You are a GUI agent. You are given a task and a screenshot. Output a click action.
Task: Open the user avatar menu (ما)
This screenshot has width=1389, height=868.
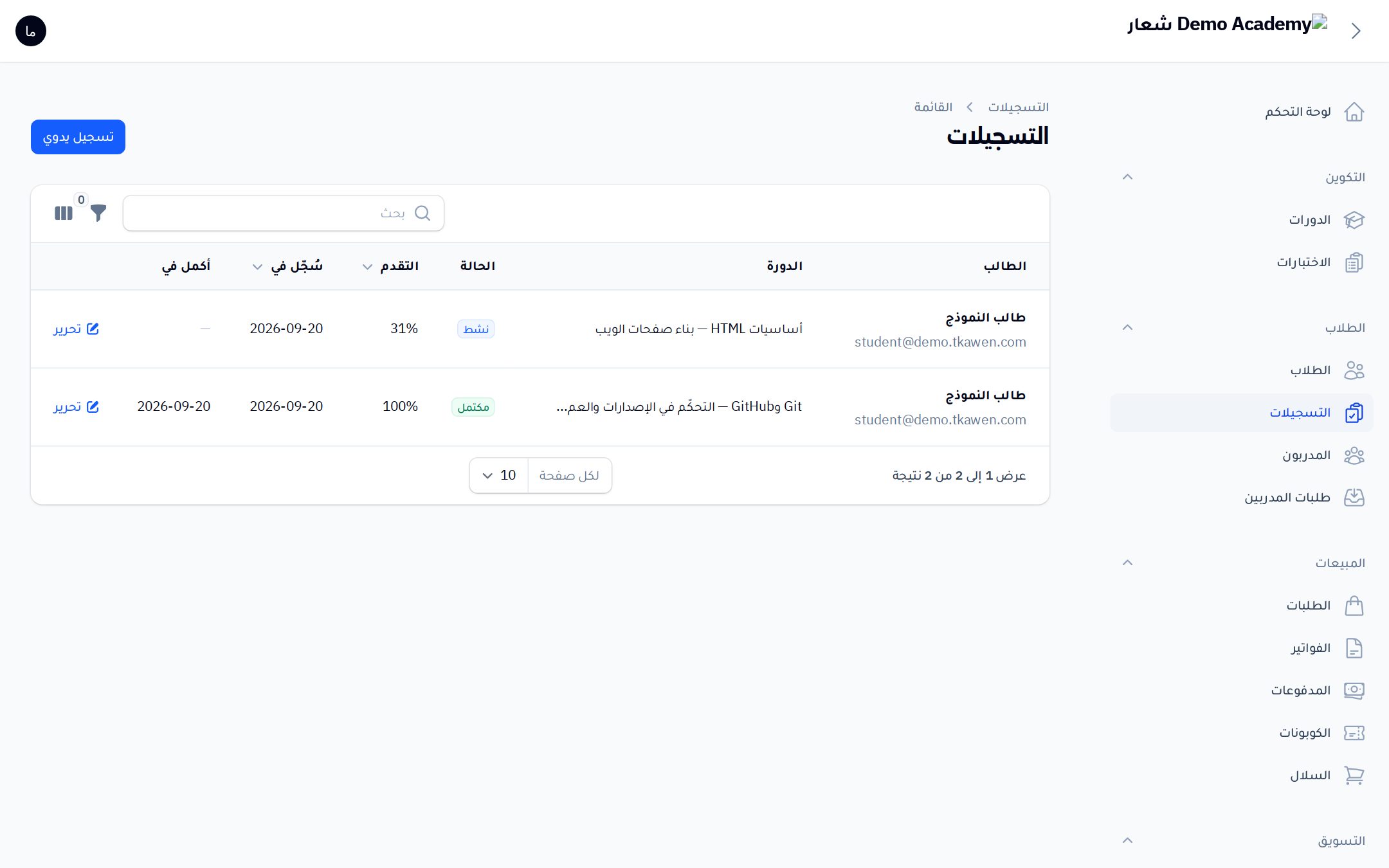click(31, 31)
